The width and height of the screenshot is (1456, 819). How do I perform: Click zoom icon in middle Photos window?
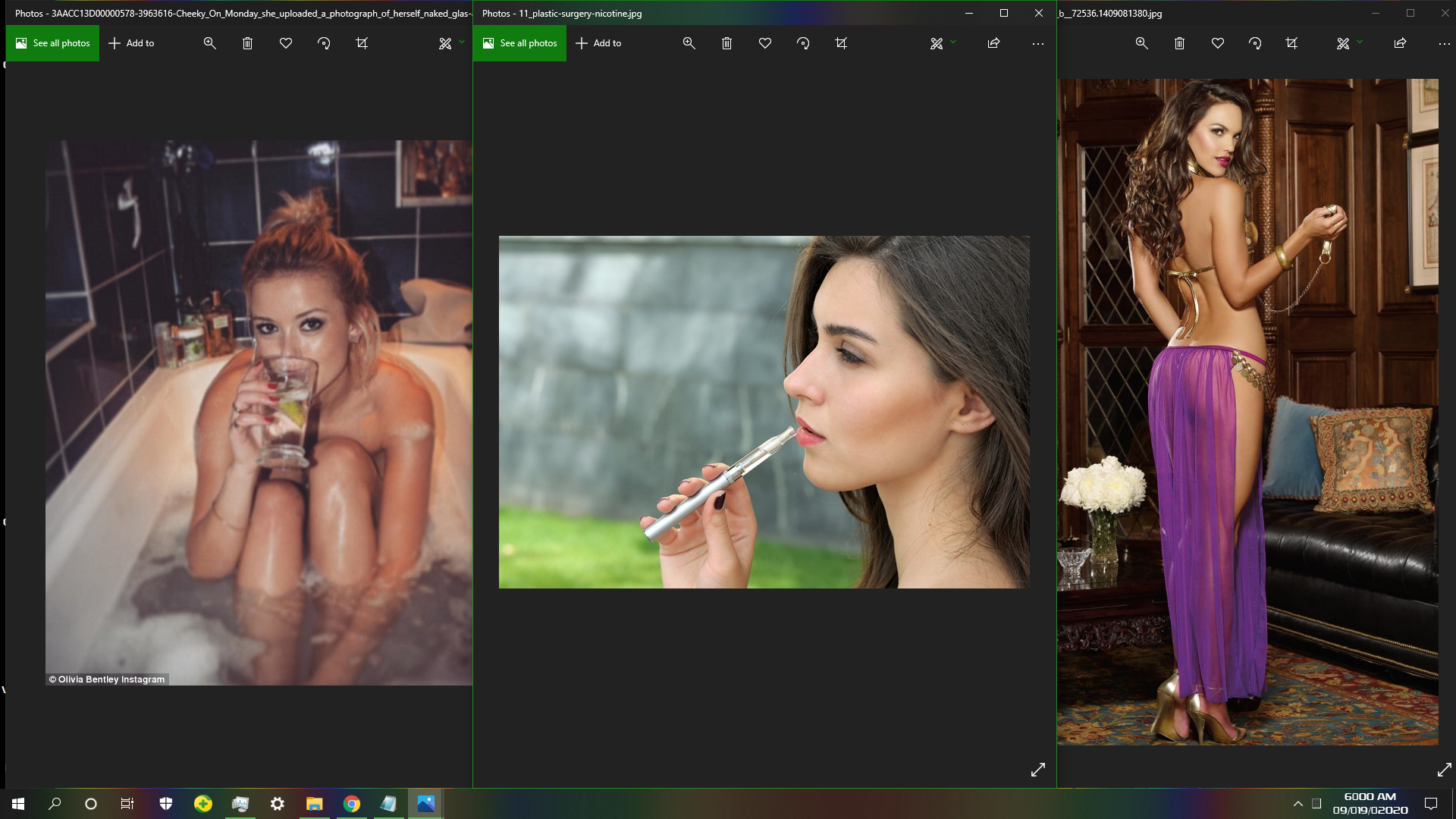coord(689,43)
